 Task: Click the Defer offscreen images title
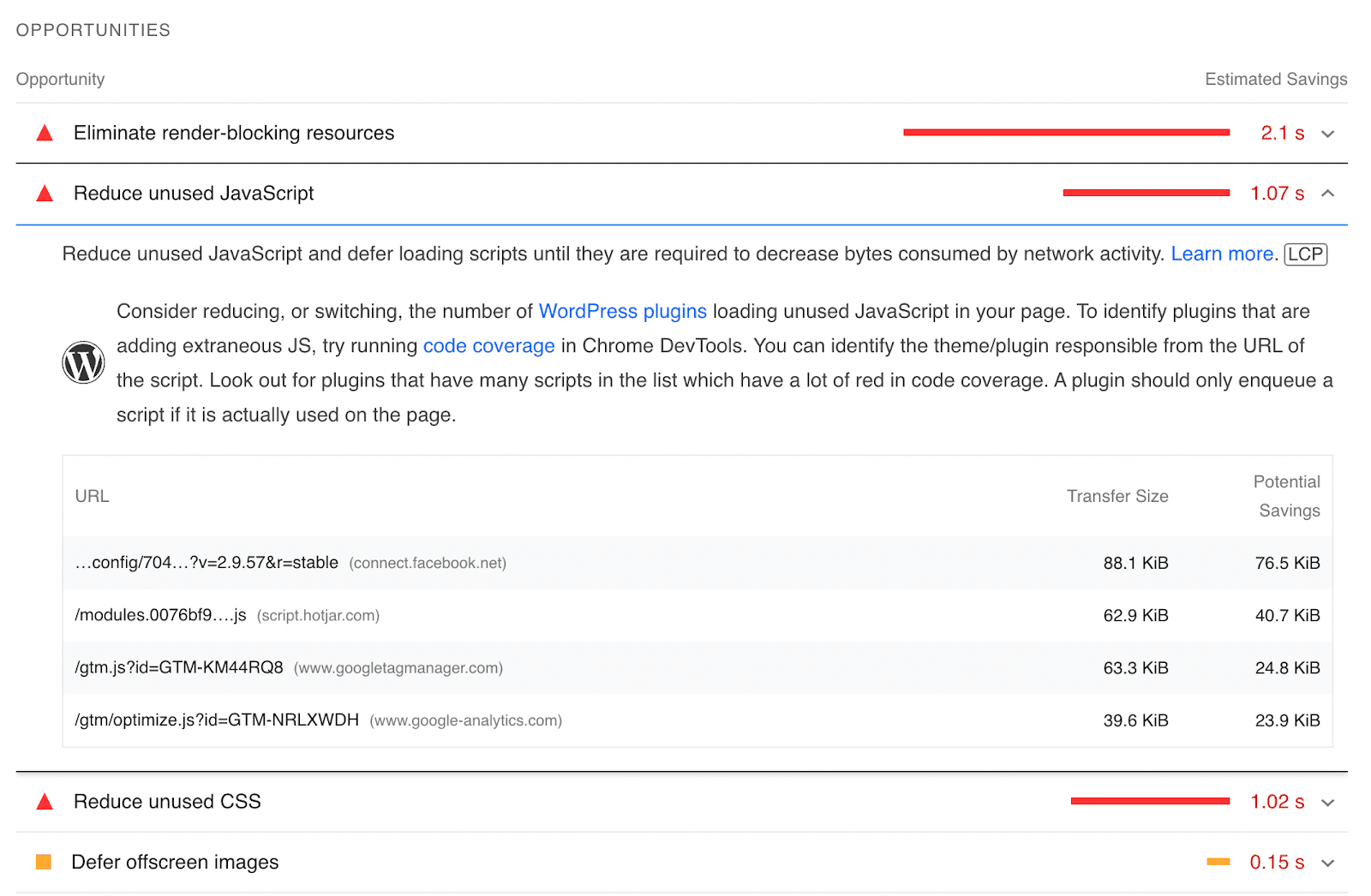175,862
